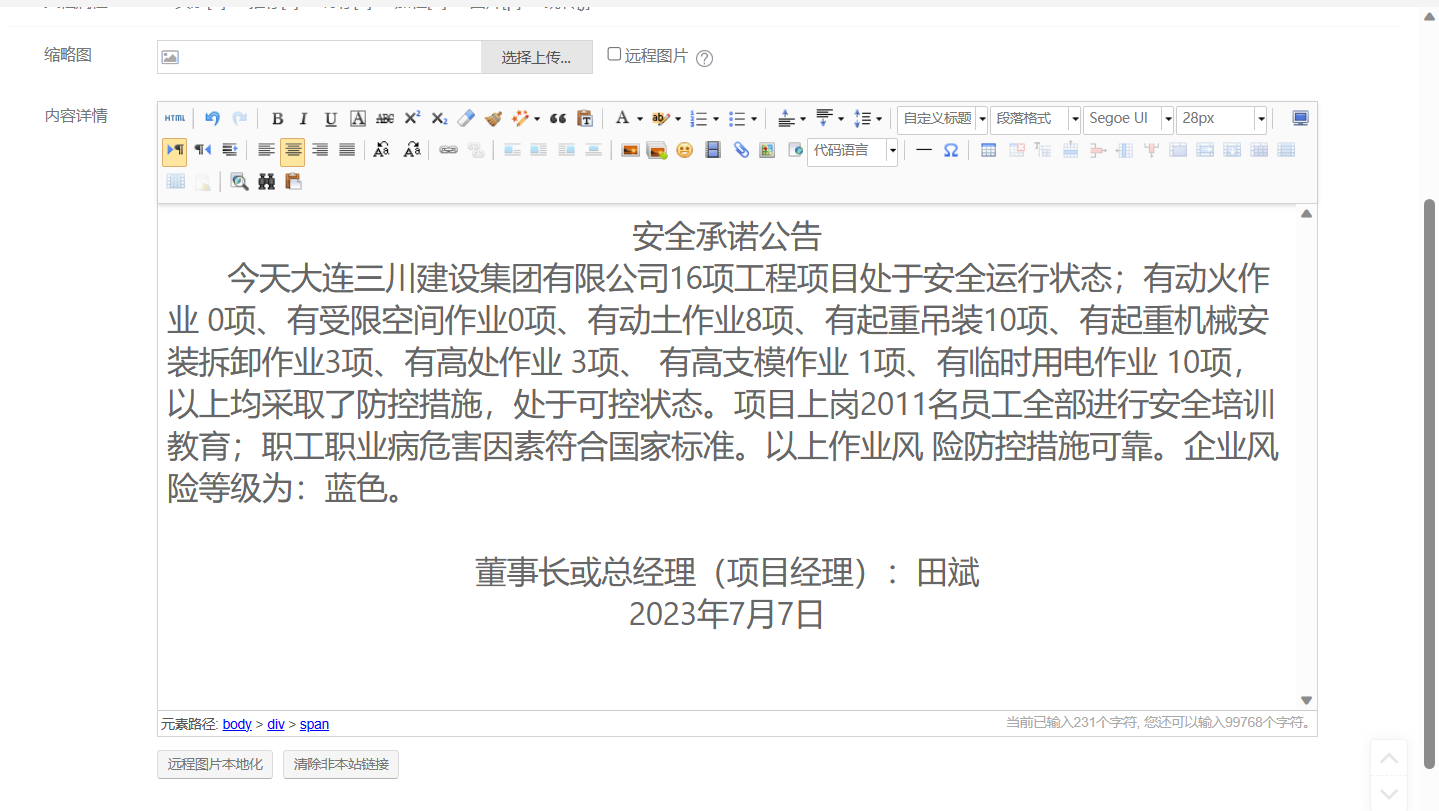Click the clipboard icon in third toolbar row
1439x811 pixels.
pos(293,181)
